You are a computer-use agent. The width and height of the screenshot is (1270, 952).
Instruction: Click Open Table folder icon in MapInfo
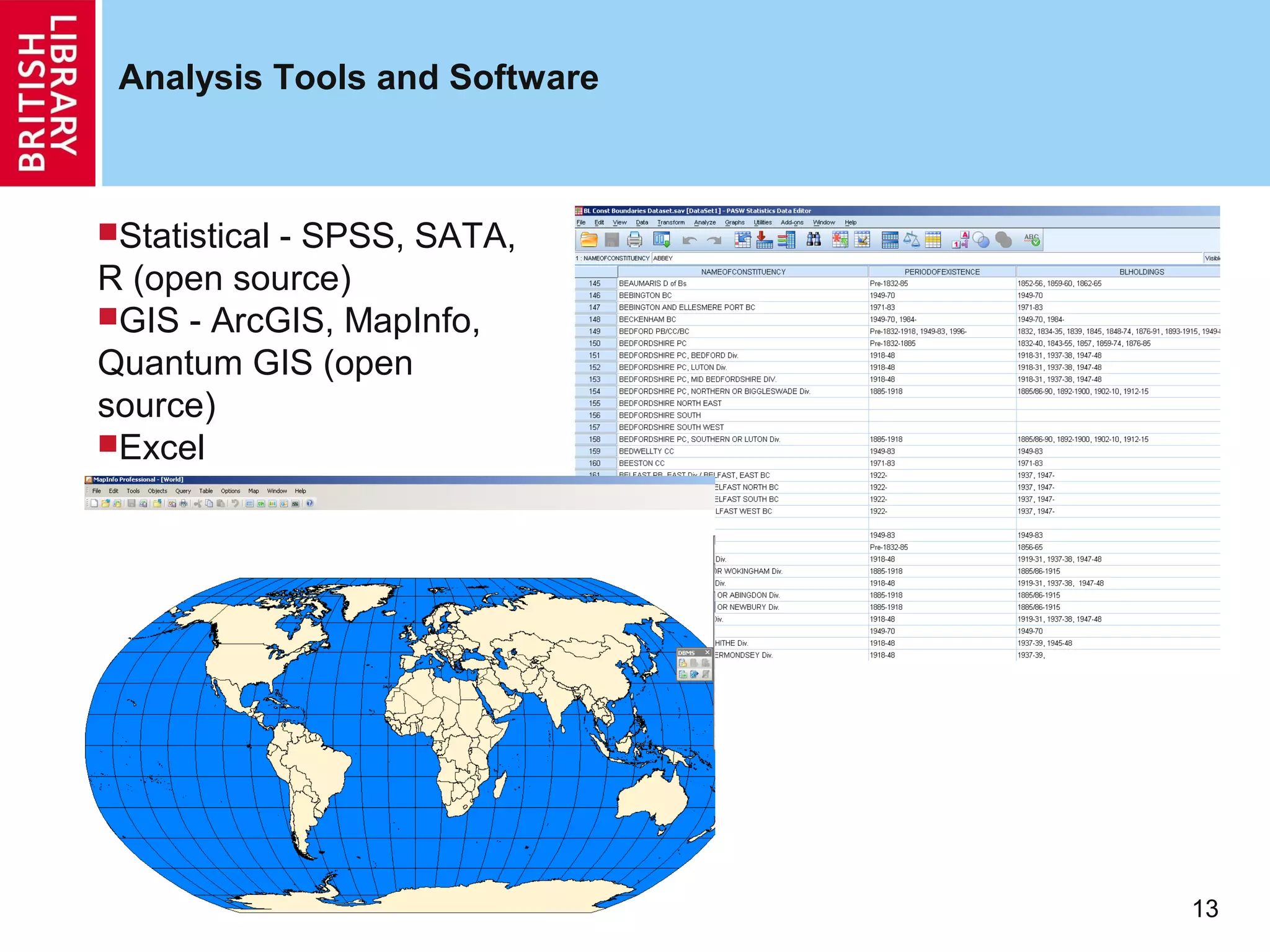click(105, 503)
